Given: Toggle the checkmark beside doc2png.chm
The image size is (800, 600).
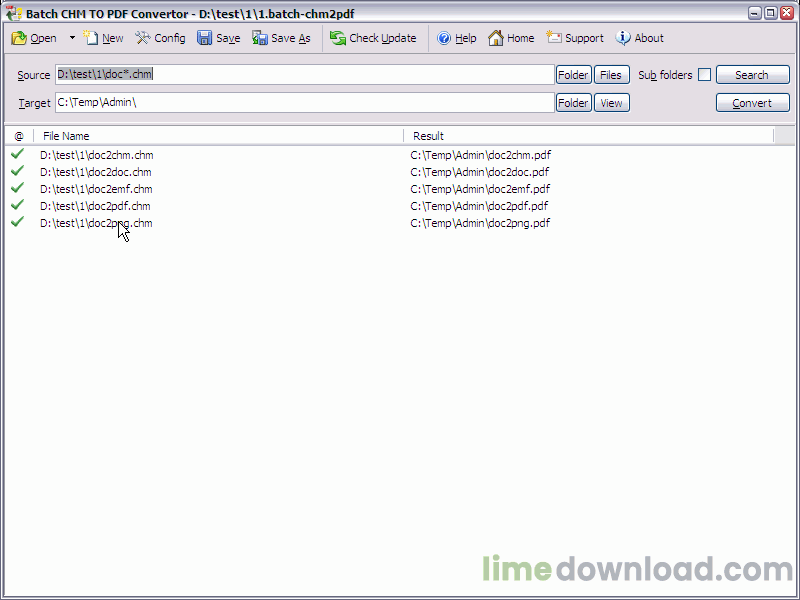Looking at the screenshot, I should tap(16, 223).
